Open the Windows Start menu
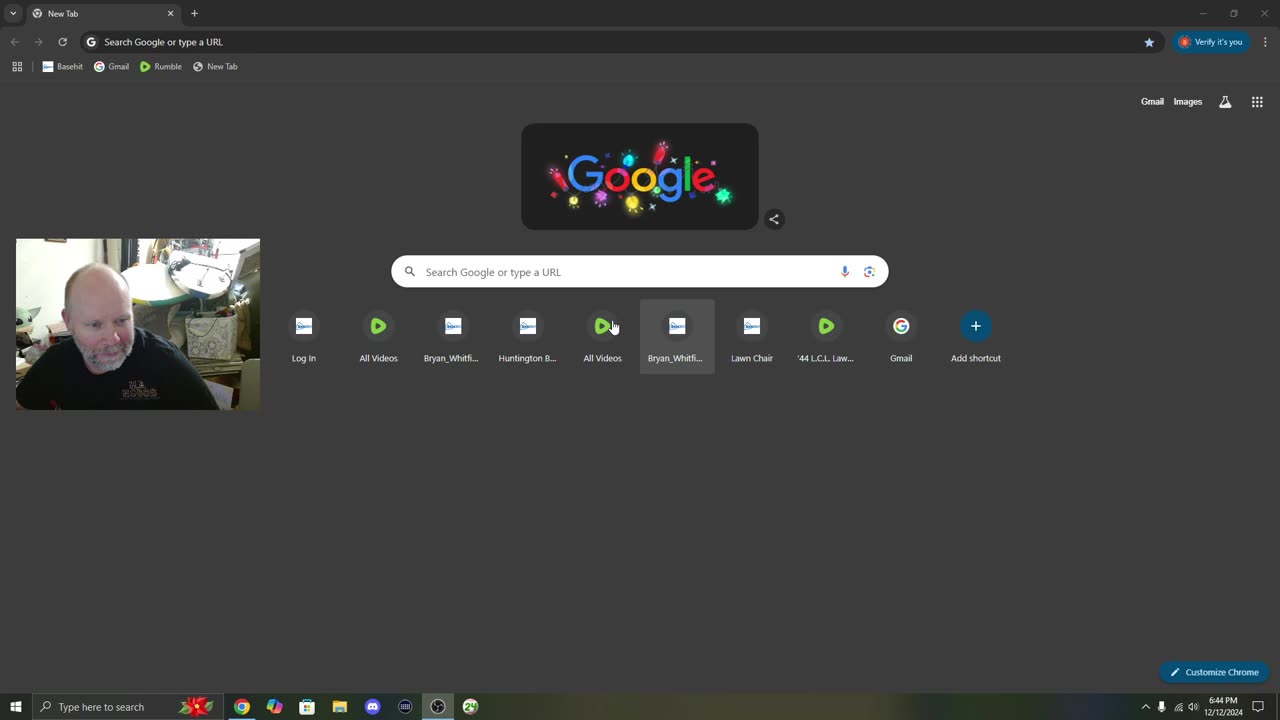Viewport: 1280px width, 720px height. pos(16,707)
